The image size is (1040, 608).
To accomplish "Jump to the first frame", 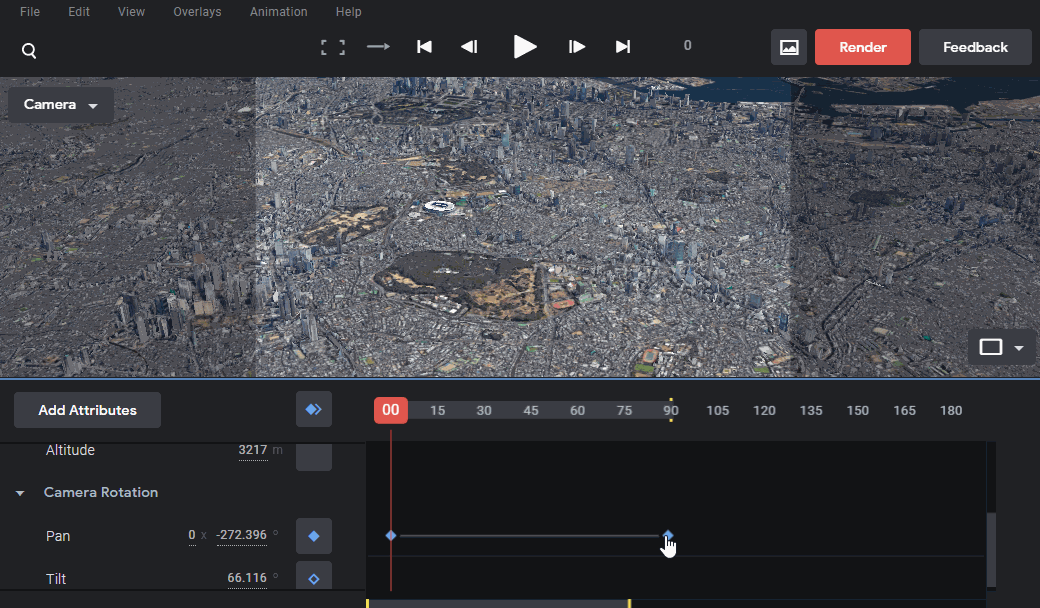I will 424,46.
